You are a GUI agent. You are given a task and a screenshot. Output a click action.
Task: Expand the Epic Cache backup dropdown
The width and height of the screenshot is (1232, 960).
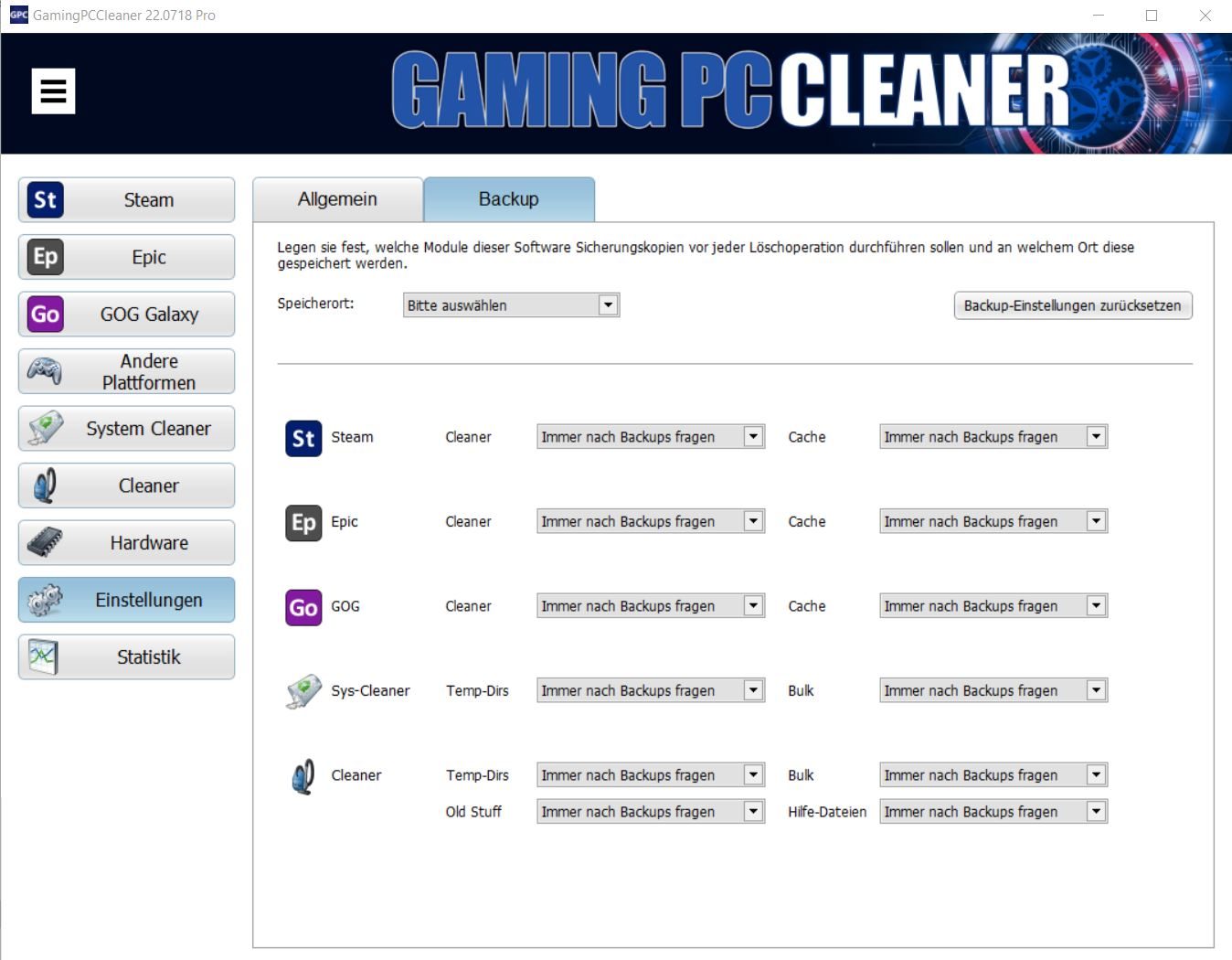[x=993, y=521]
